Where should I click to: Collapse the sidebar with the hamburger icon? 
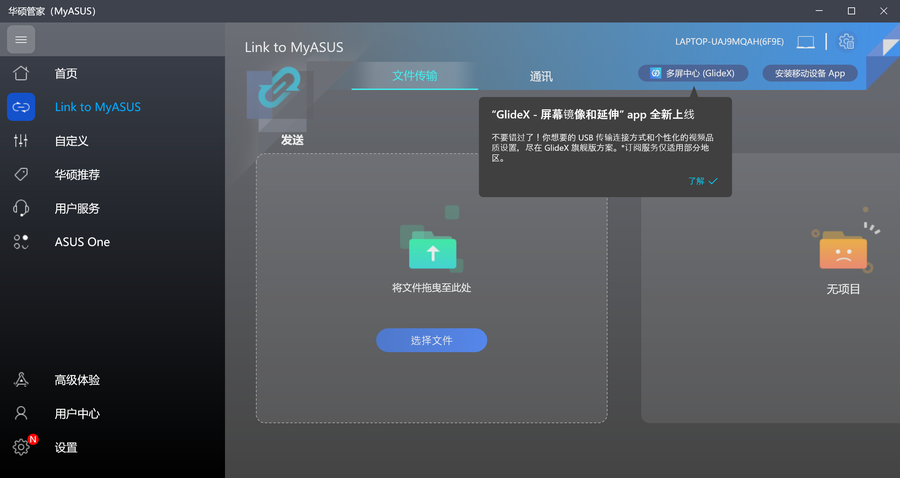pos(21,40)
